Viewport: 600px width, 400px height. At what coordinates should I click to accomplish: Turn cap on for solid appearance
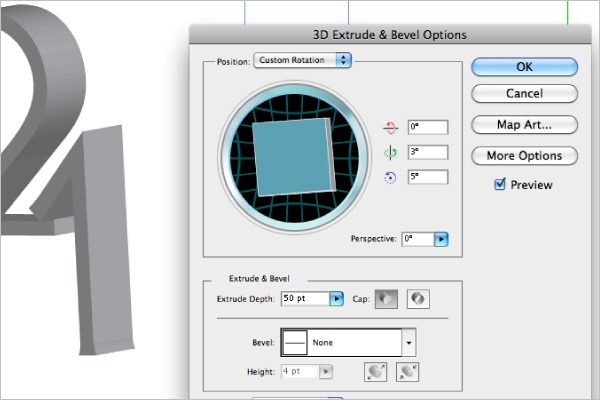[x=386, y=299]
